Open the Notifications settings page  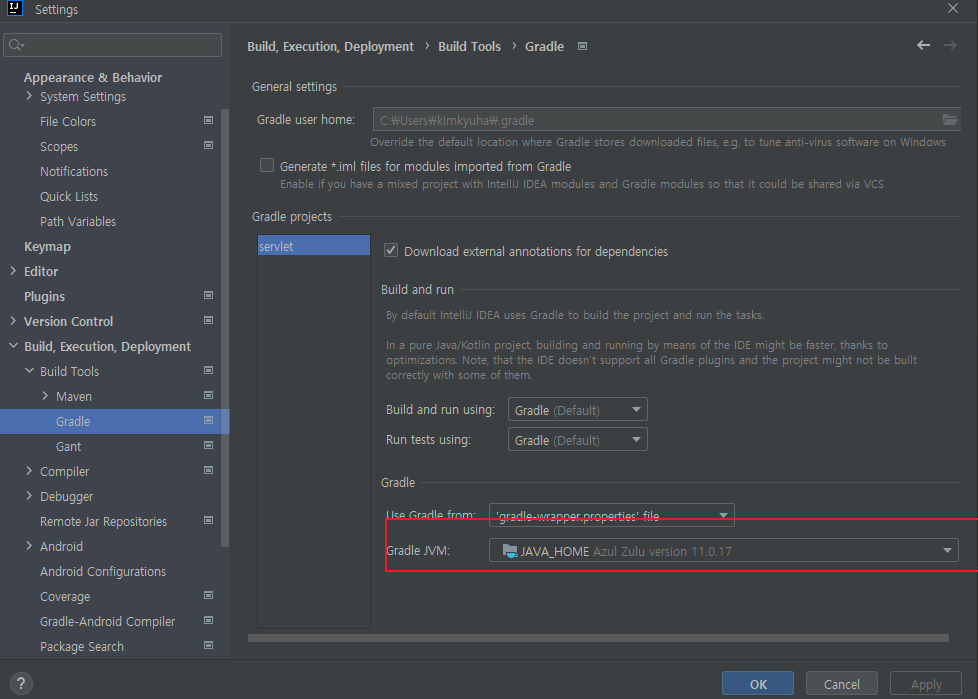(x=74, y=171)
